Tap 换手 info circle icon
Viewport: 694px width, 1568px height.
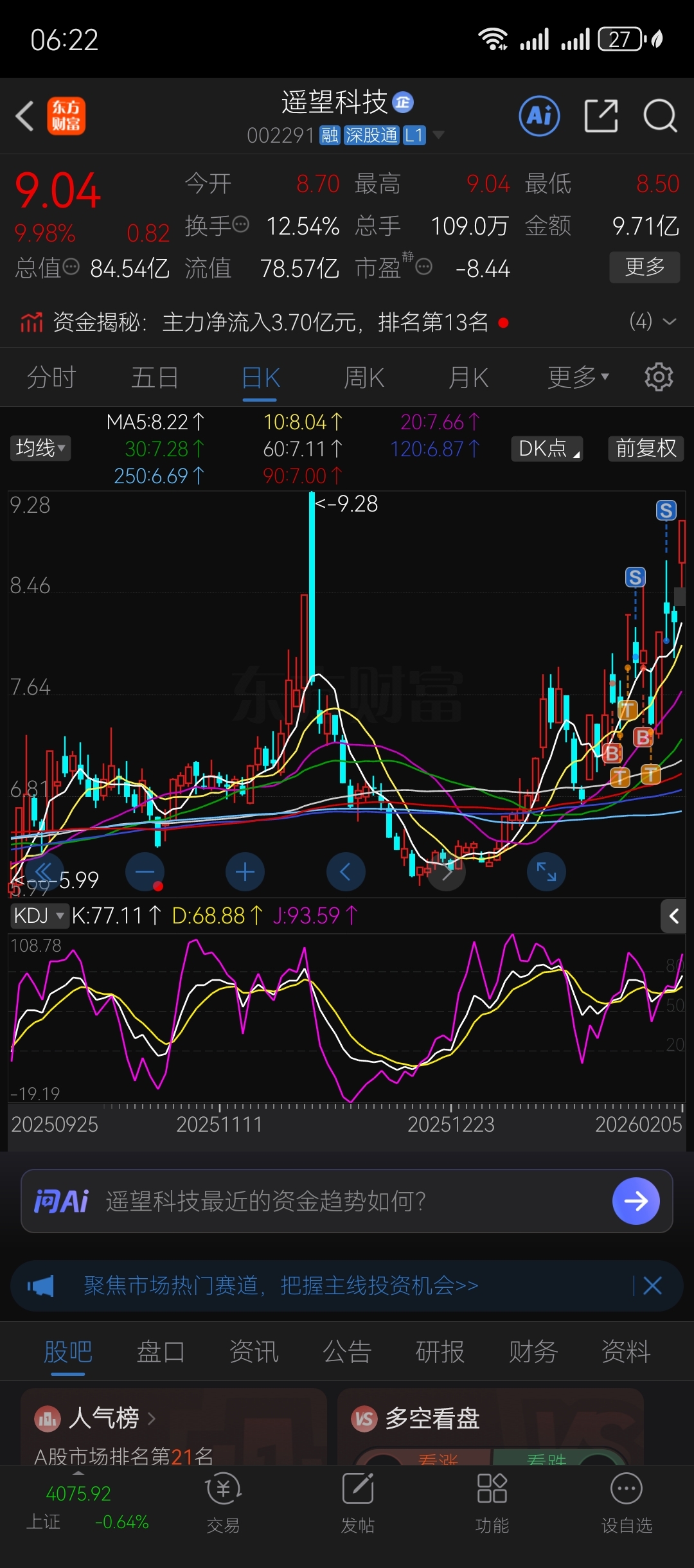(x=240, y=224)
